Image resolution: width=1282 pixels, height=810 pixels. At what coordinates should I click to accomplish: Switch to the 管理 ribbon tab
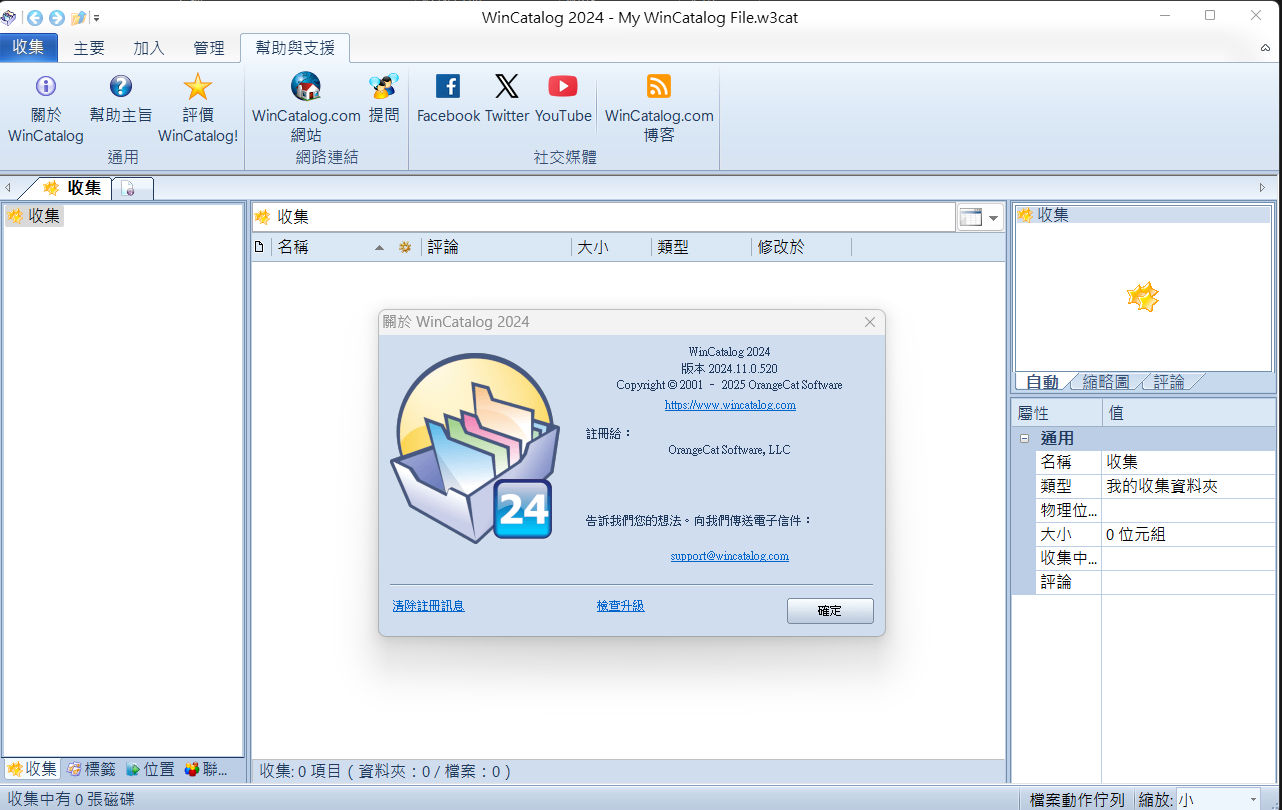tap(209, 48)
